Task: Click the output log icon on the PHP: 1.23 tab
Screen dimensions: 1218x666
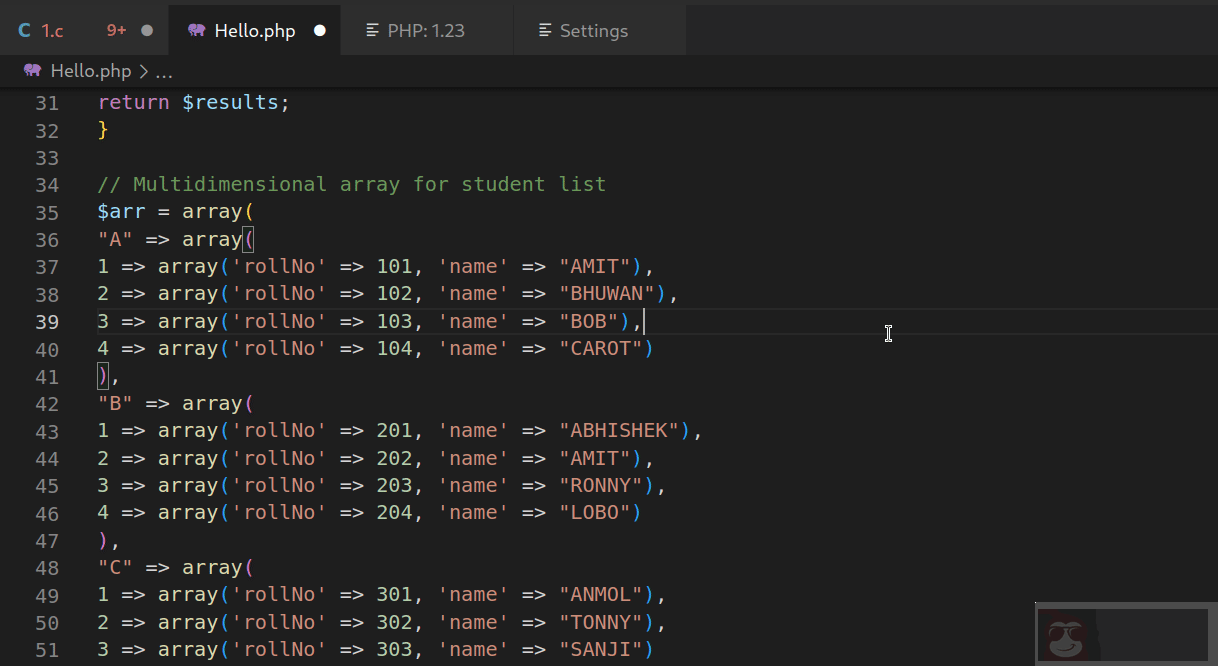Action: click(370, 30)
